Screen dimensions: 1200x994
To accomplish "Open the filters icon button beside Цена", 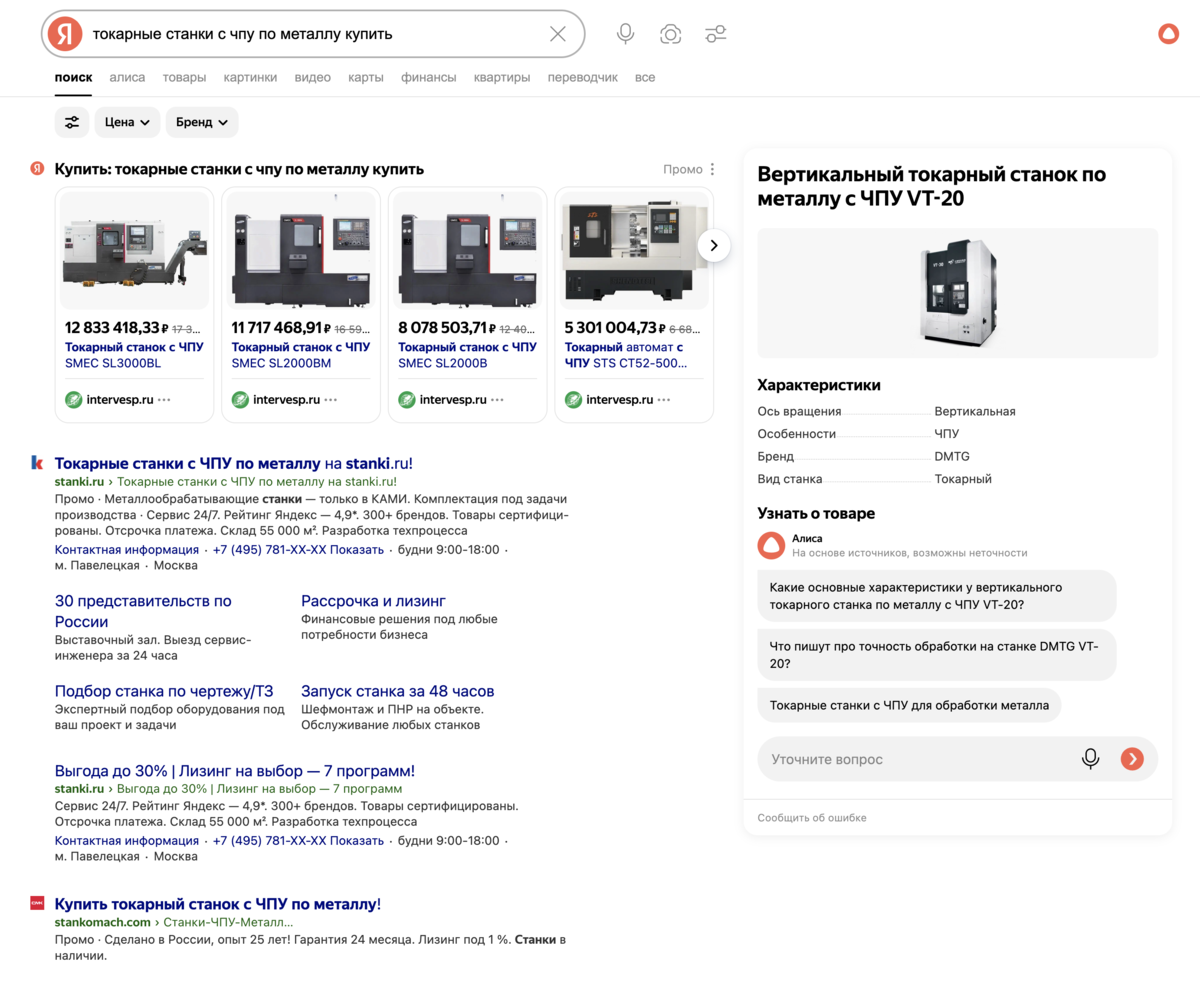I will tap(72, 122).
